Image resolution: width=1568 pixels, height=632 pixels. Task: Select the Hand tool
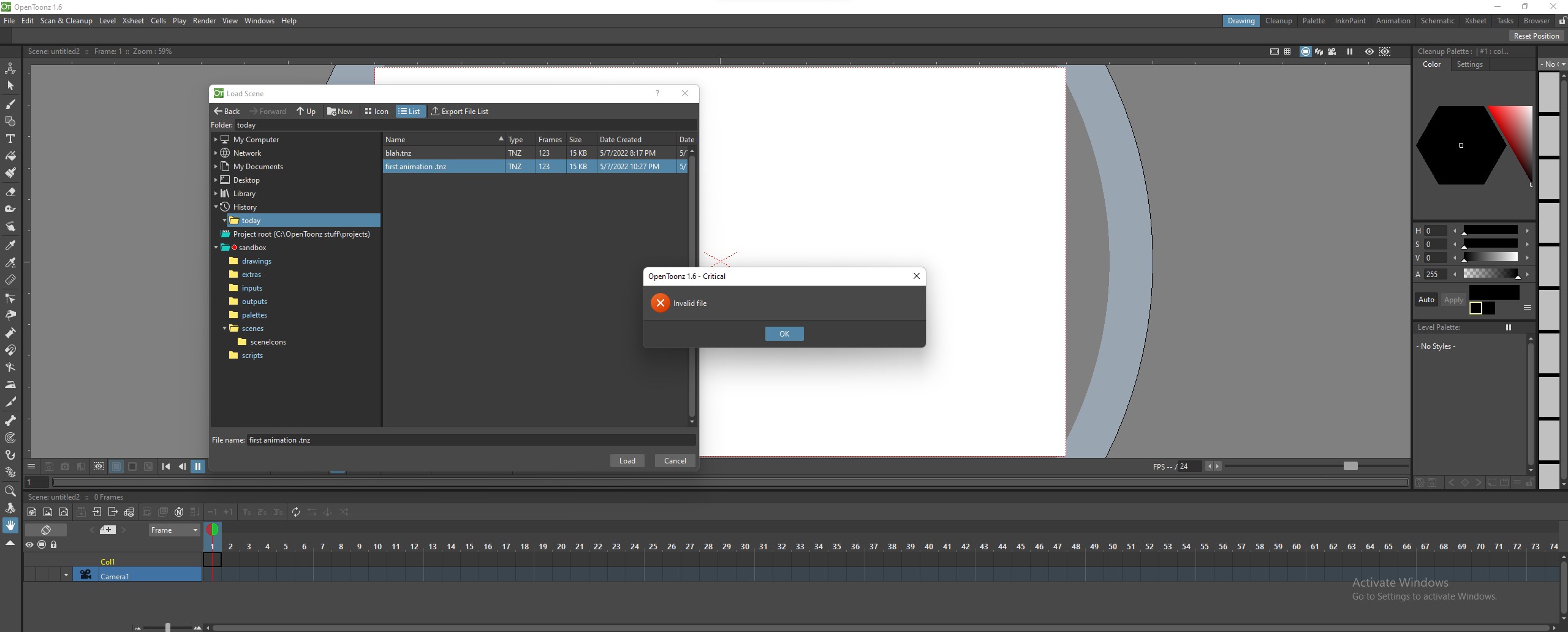(10, 525)
